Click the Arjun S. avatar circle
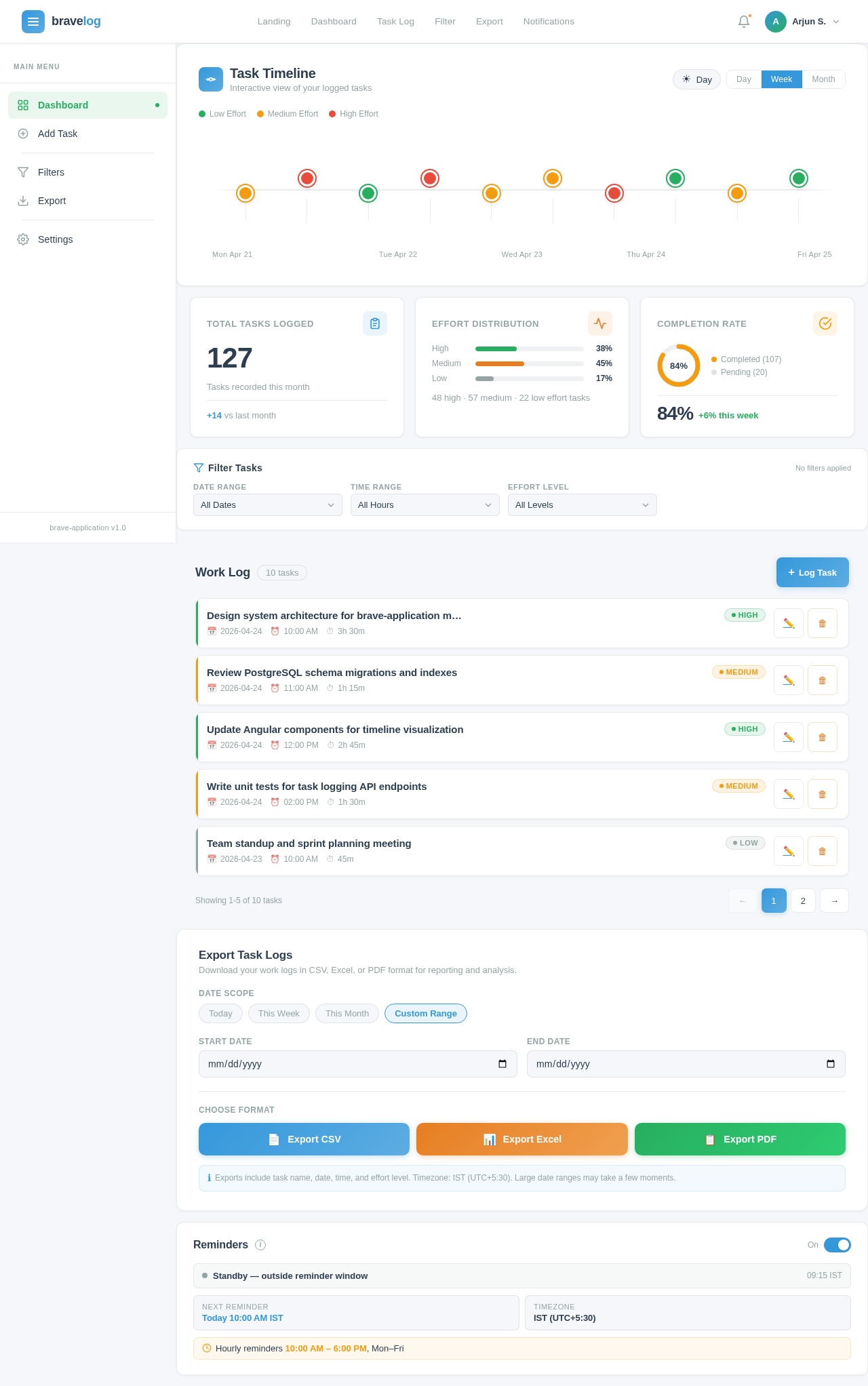 tap(776, 22)
